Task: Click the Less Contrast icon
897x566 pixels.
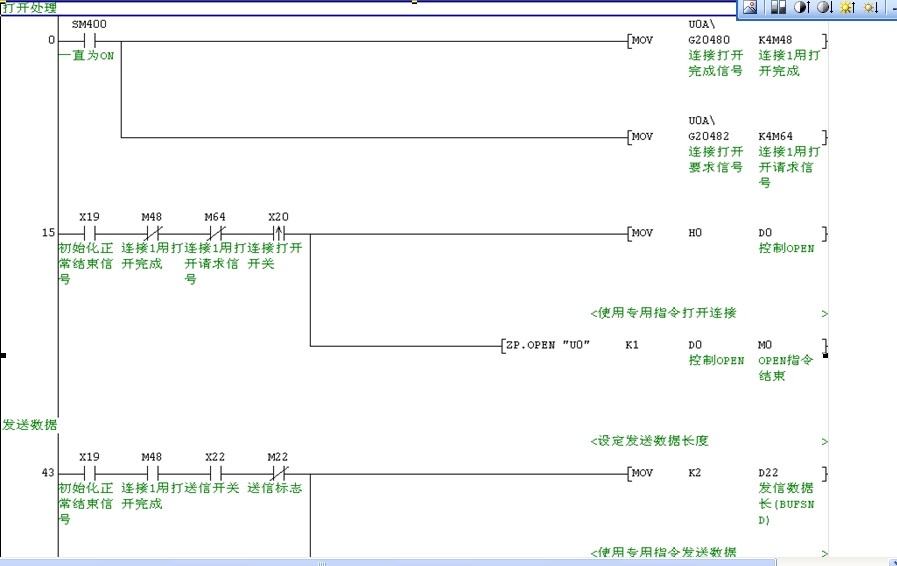Action: [x=824, y=8]
